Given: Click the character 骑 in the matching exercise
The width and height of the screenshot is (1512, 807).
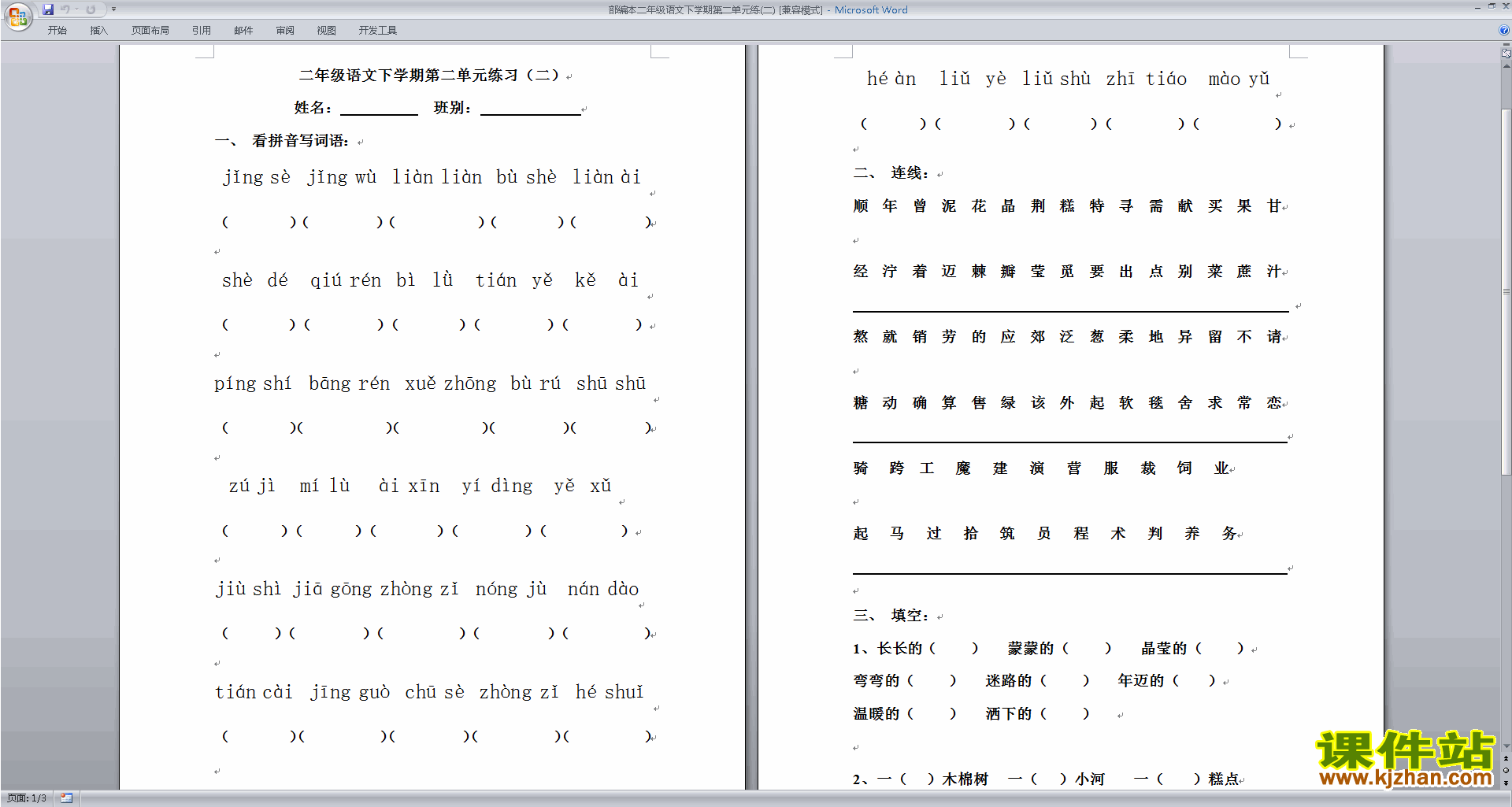Looking at the screenshot, I should [861, 468].
